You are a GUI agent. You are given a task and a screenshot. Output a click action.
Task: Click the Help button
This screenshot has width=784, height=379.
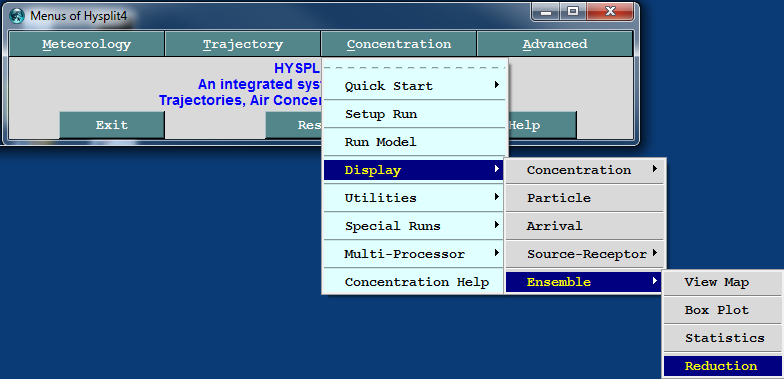pos(542,125)
